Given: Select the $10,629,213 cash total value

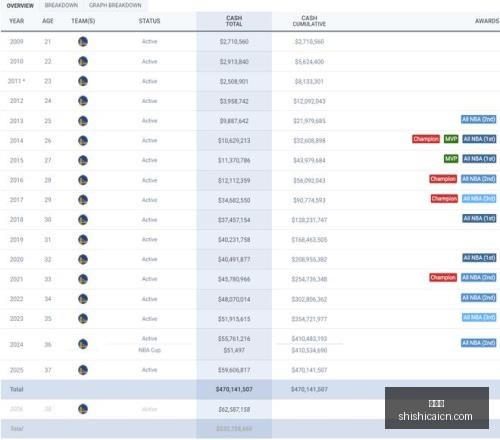Looking at the screenshot, I should point(234,141).
